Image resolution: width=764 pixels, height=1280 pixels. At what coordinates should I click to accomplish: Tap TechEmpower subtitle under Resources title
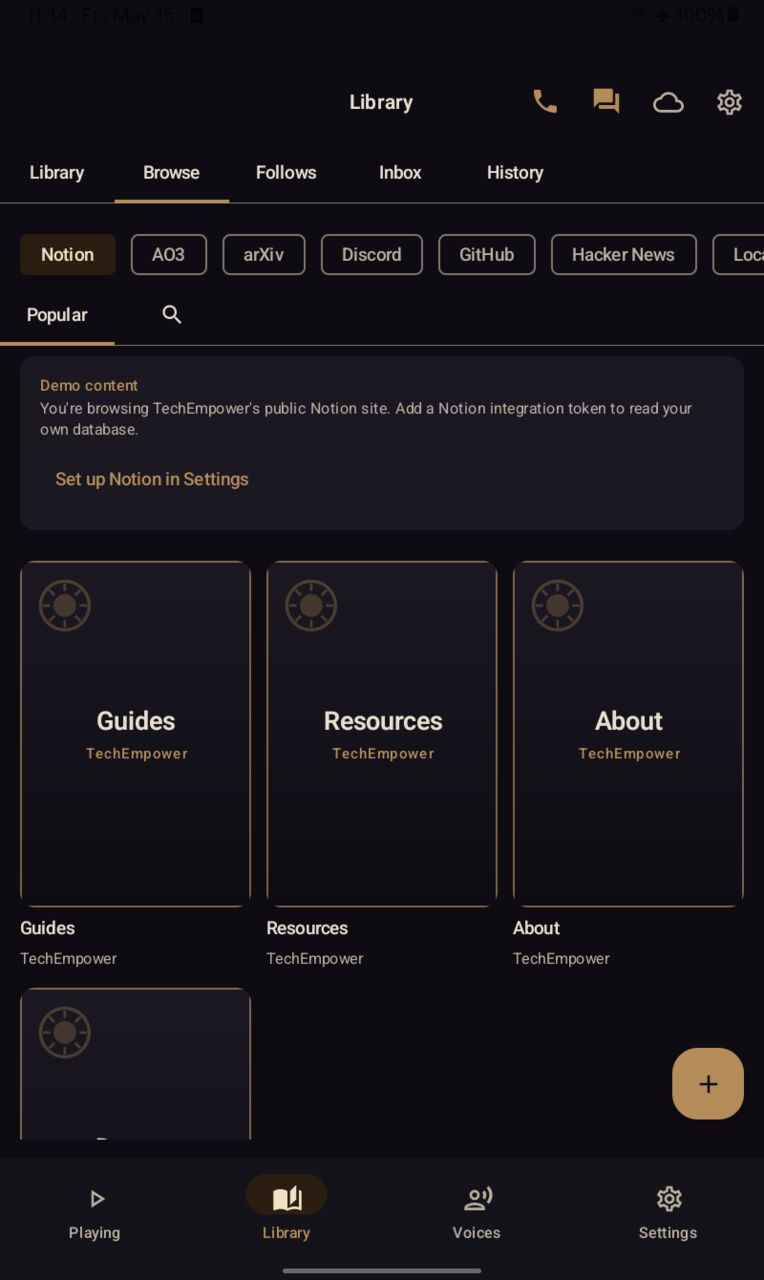(x=315, y=959)
